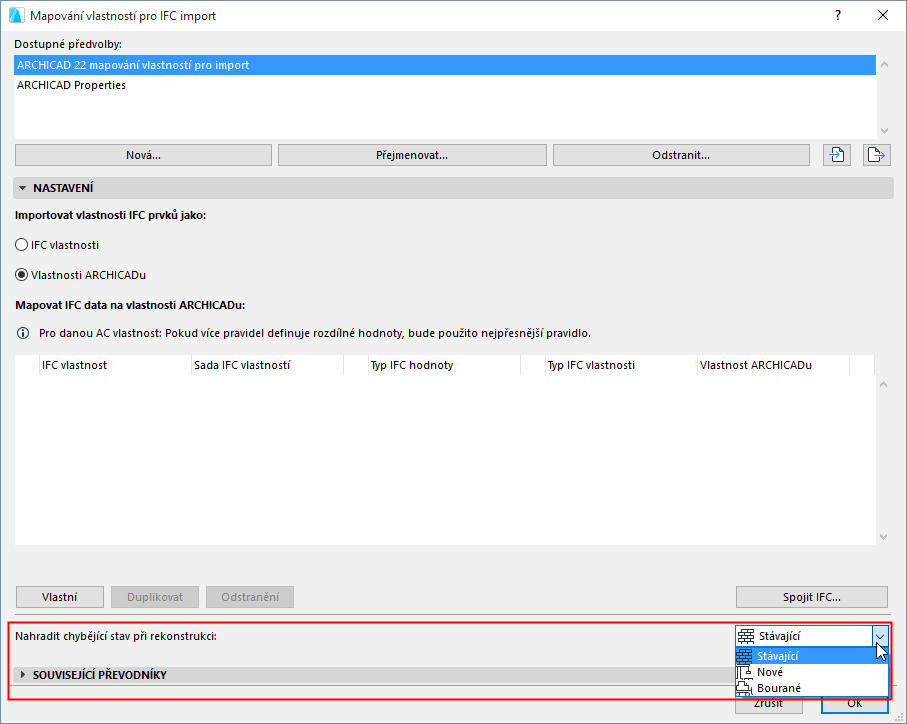Click the export preset icon button

coord(876,155)
